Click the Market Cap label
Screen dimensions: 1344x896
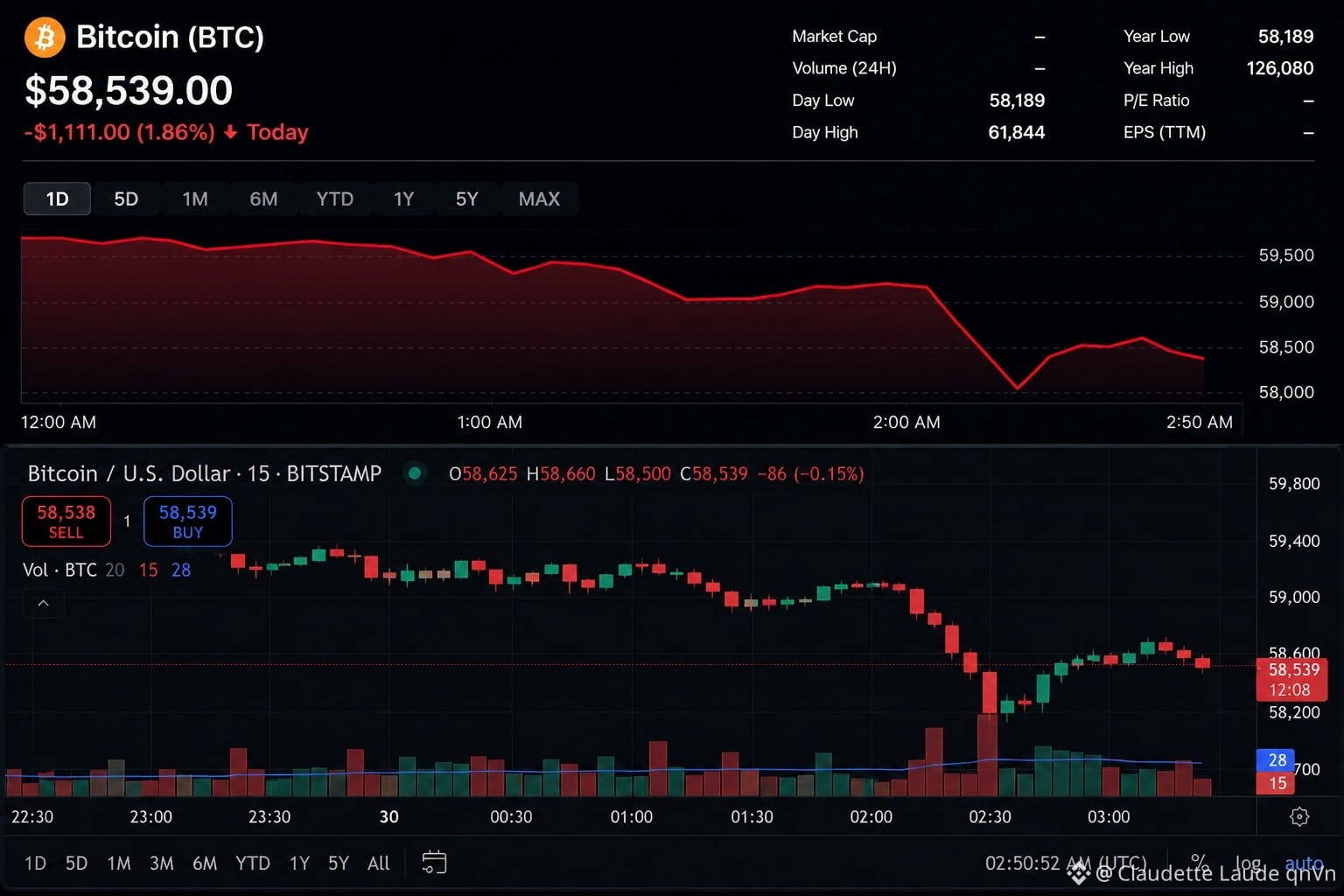pos(834,37)
